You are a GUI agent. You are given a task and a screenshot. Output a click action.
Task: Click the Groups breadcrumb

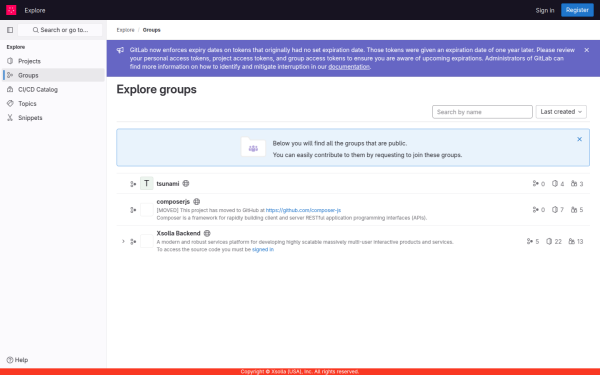click(x=152, y=30)
